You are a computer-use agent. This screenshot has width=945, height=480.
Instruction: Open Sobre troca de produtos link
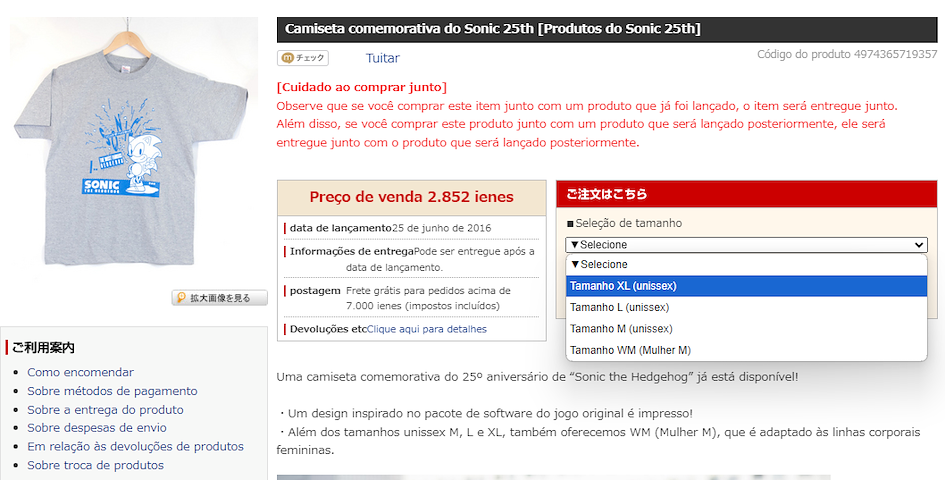95,465
